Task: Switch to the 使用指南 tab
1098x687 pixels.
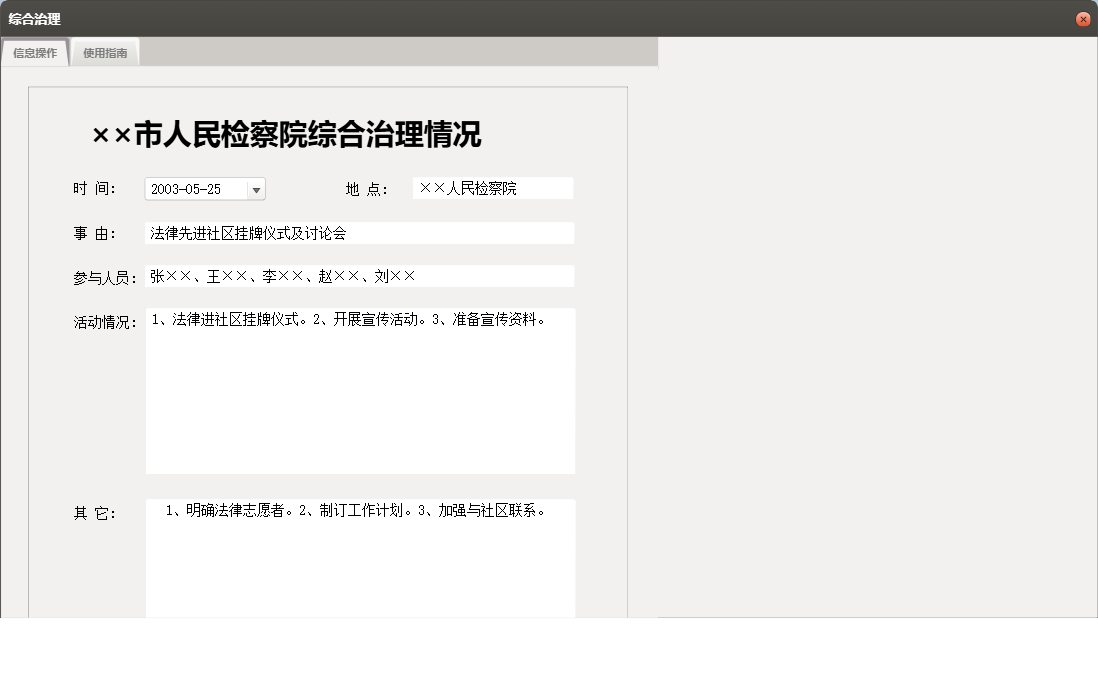Action: point(104,52)
